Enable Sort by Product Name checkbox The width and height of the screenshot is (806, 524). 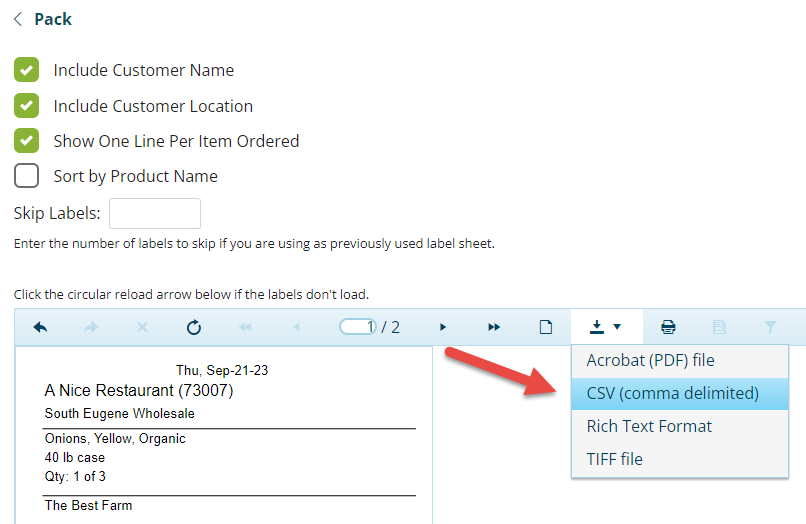27,176
